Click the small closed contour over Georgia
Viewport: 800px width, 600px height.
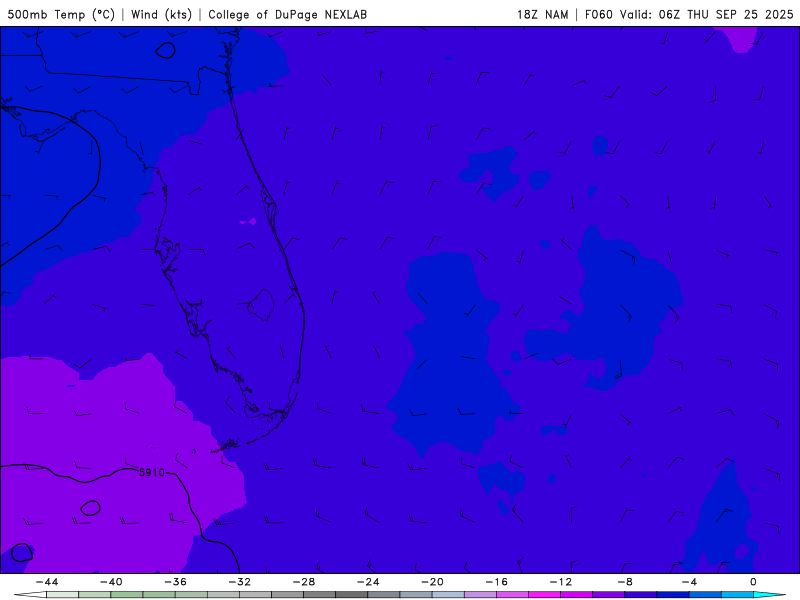(x=165, y=50)
